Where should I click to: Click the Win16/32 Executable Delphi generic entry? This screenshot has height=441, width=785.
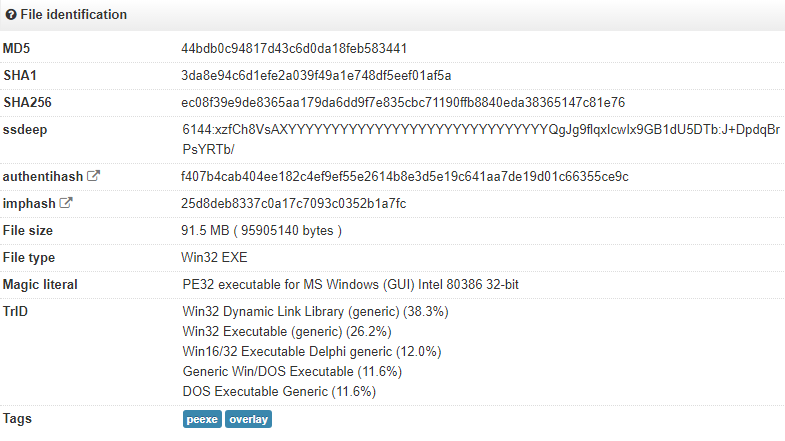coord(311,351)
